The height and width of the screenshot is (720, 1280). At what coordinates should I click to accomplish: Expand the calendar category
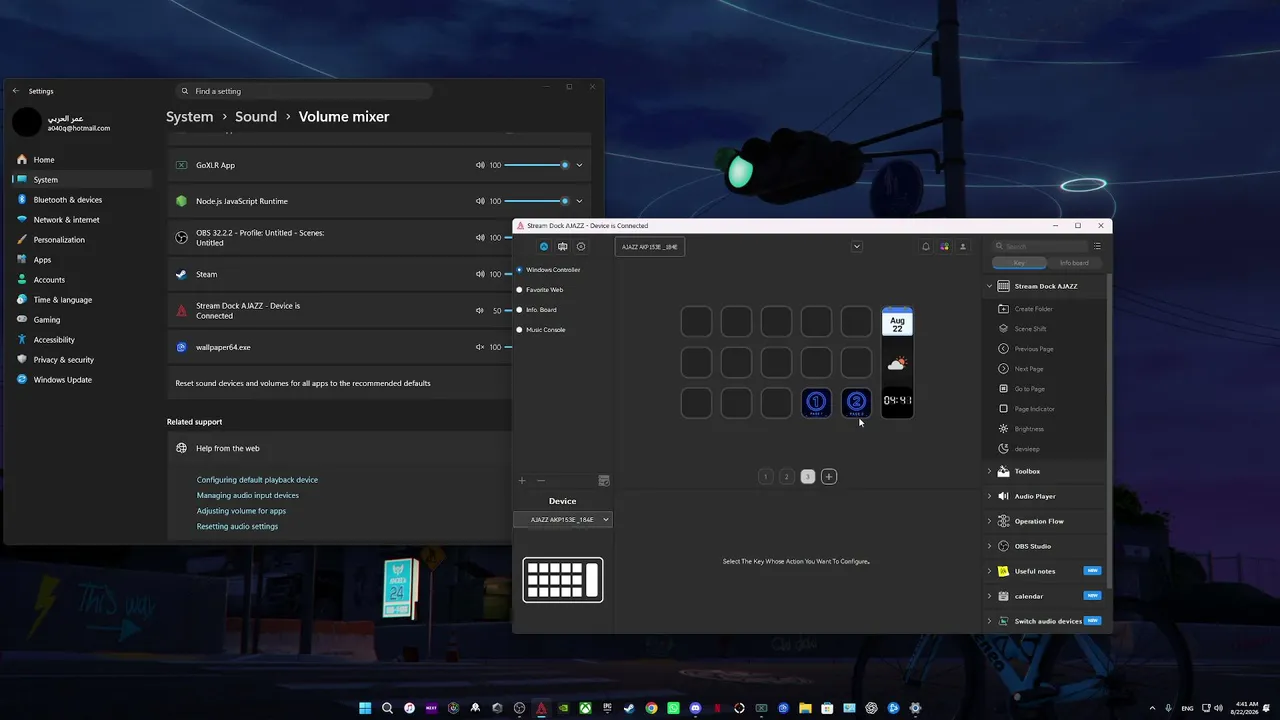click(990, 596)
